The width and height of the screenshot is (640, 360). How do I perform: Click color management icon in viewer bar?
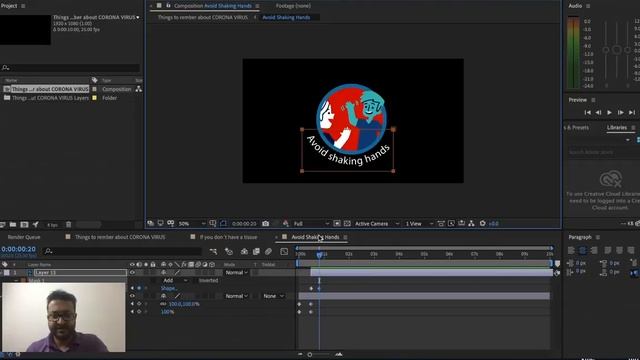point(286,223)
